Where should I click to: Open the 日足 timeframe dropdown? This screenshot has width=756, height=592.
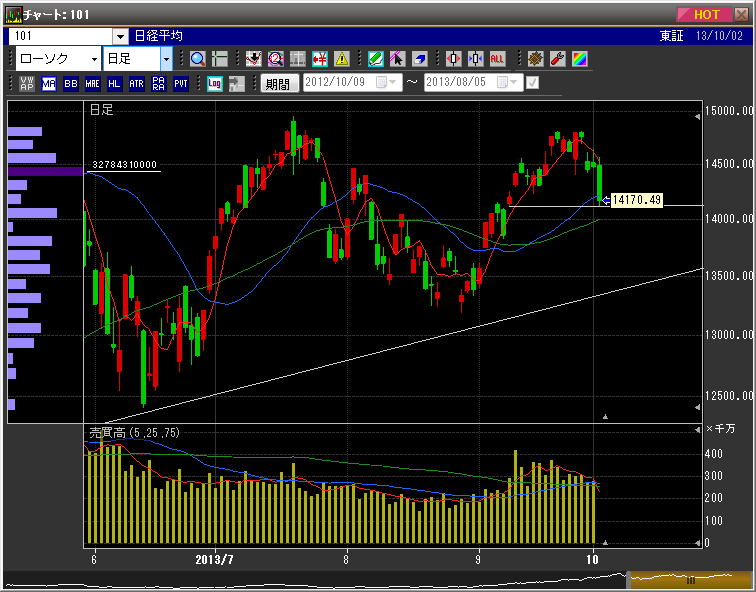pos(166,59)
